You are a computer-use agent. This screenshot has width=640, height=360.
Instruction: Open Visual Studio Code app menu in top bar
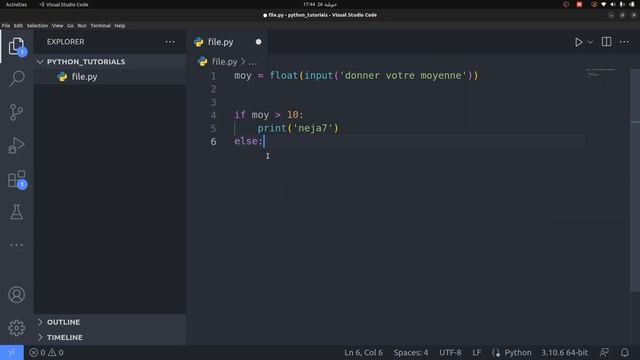pos(64,4)
